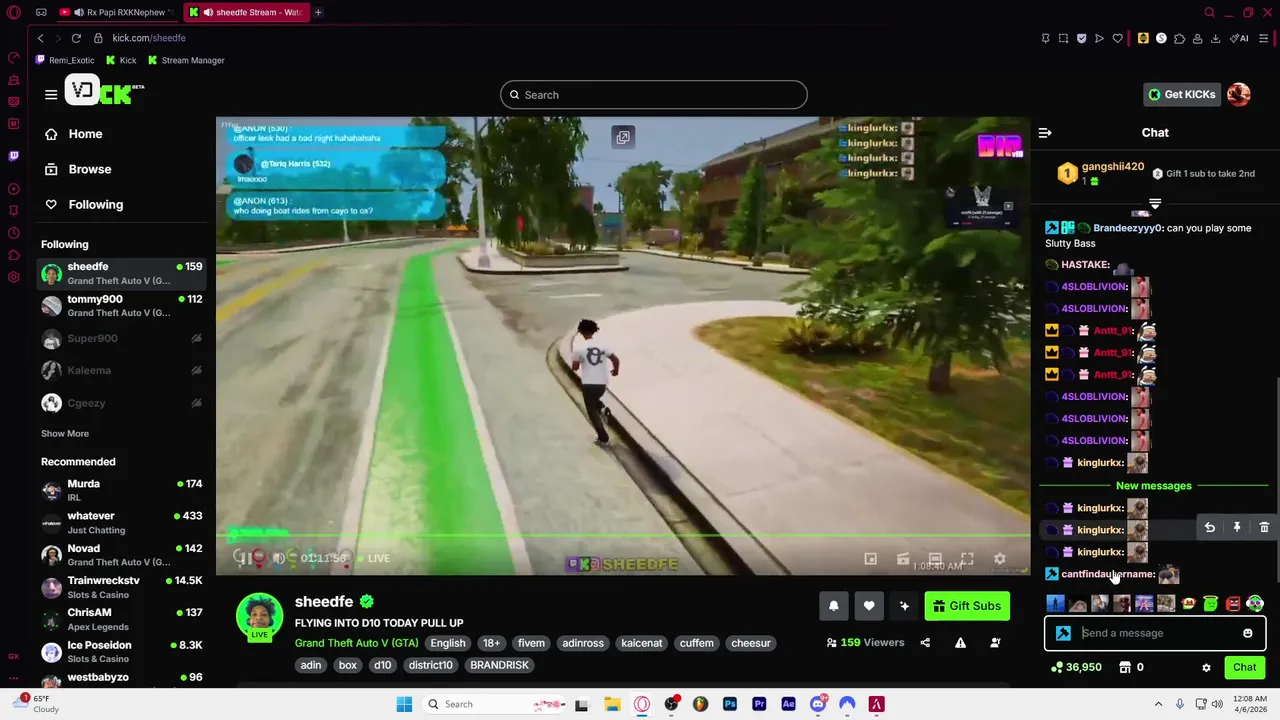Screen dimensions: 1280x720
Task: Click video progress bar on the stream
Action: [x=622, y=537]
